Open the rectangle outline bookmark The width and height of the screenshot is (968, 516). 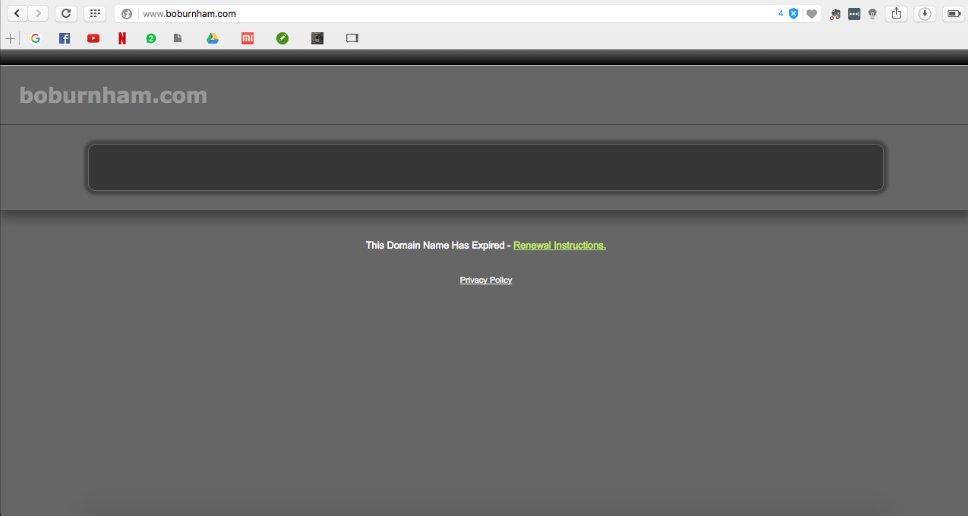[x=352, y=38]
